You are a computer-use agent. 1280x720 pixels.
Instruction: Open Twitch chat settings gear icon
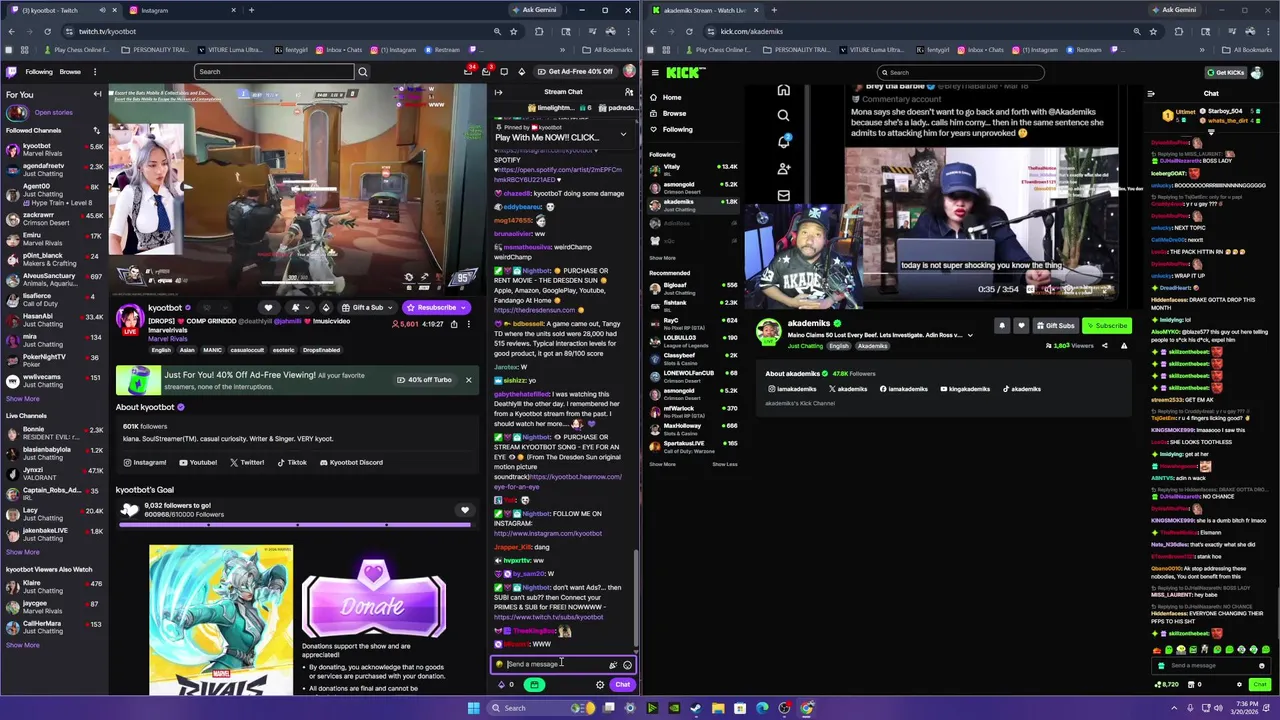pyautogui.click(x=600, y=685)
